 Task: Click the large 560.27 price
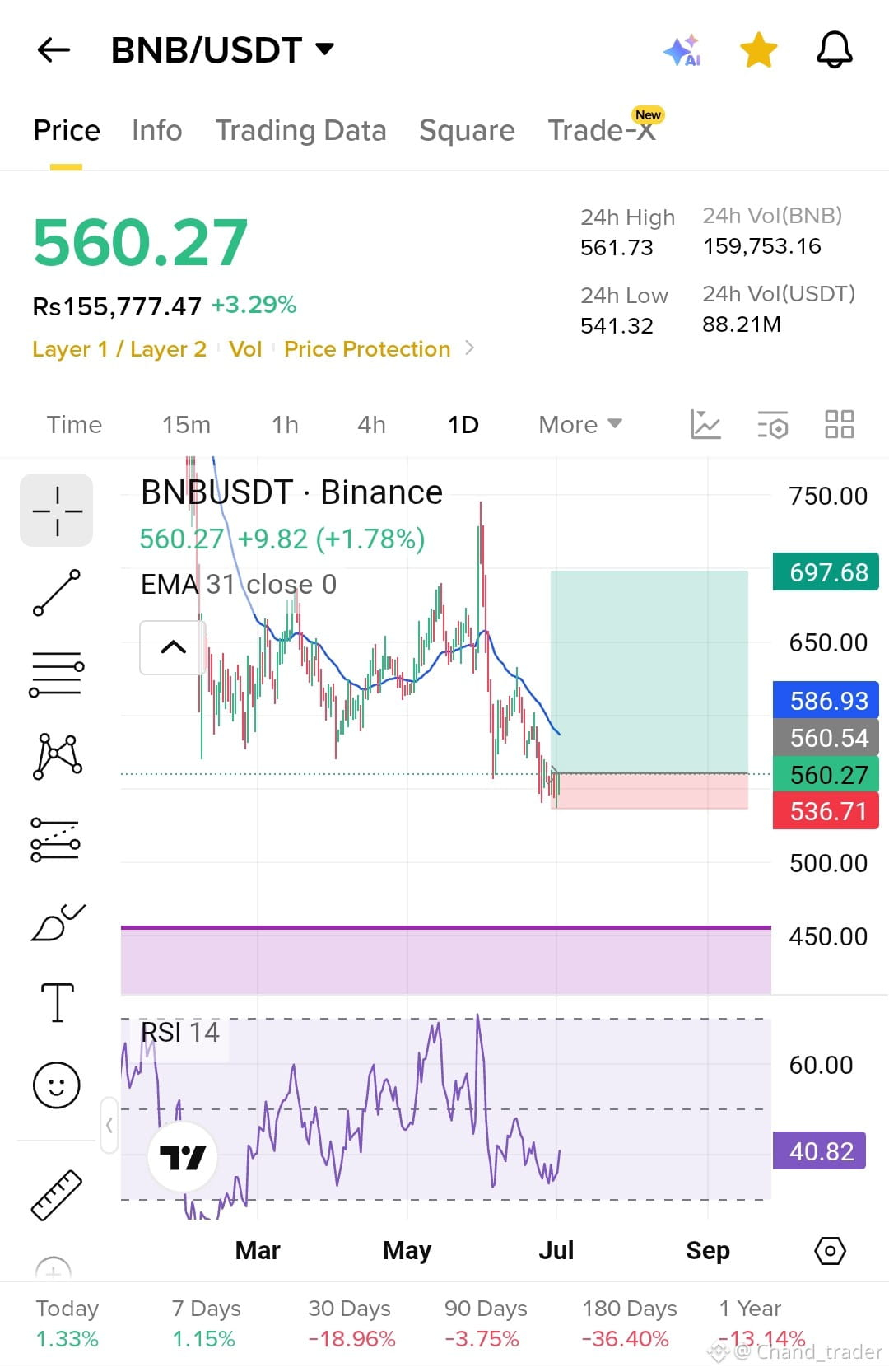tap(141, 243)
